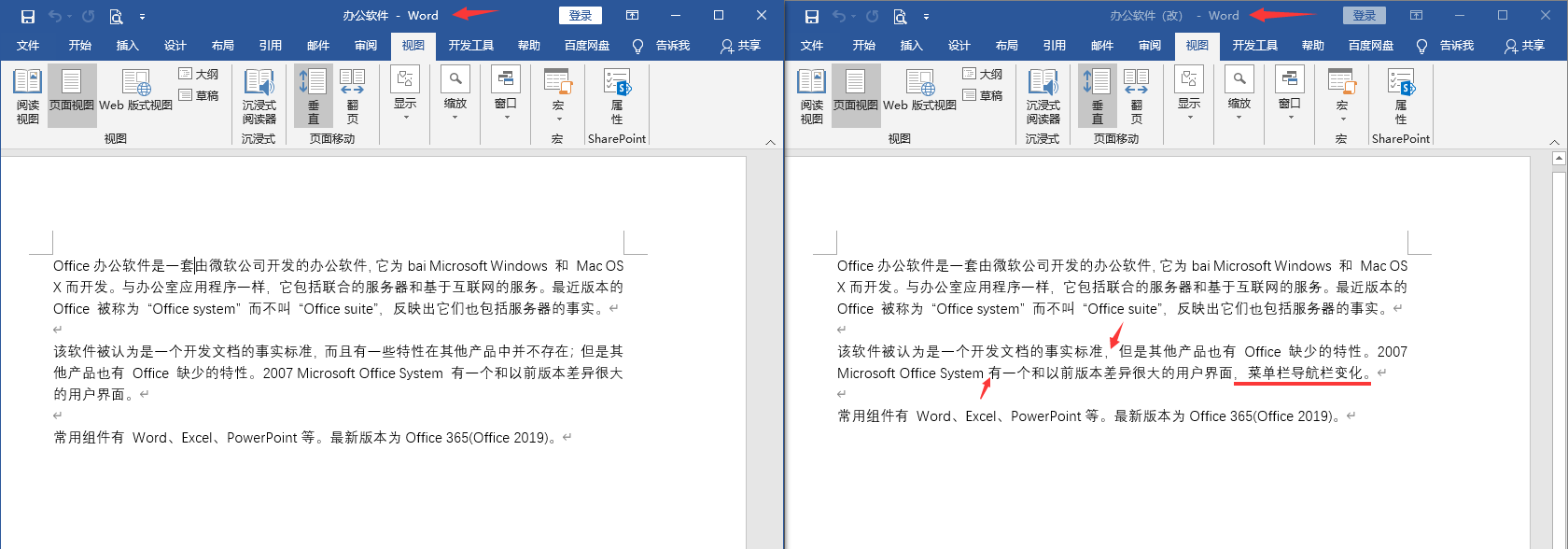Click 属性 SharePoint icon in right window
Viewport: 1568px width, 549px height.
coord(1401,96)
